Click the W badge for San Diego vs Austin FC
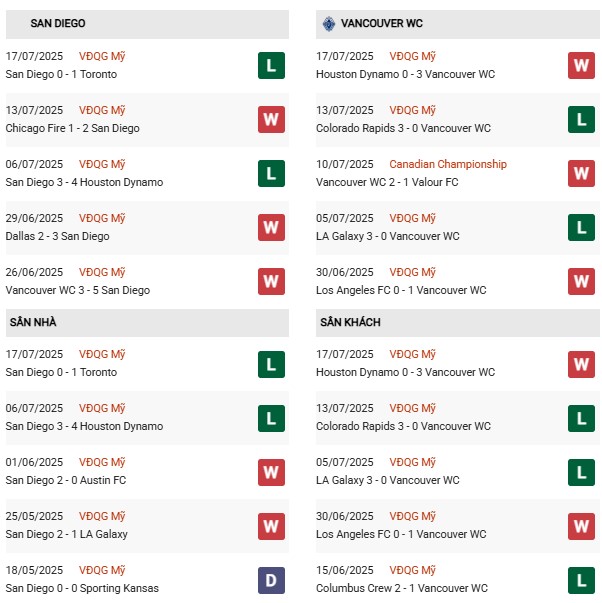 click(x=271, y=472)
